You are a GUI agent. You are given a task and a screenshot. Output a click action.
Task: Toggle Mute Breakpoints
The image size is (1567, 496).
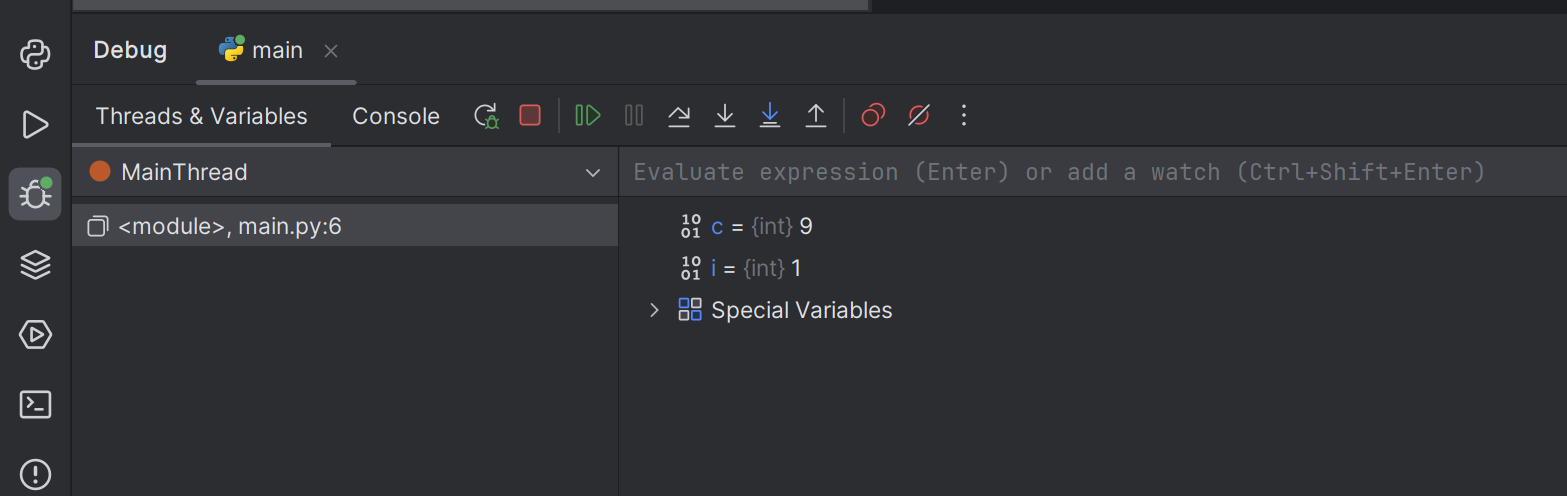click(x=919, y=116)
